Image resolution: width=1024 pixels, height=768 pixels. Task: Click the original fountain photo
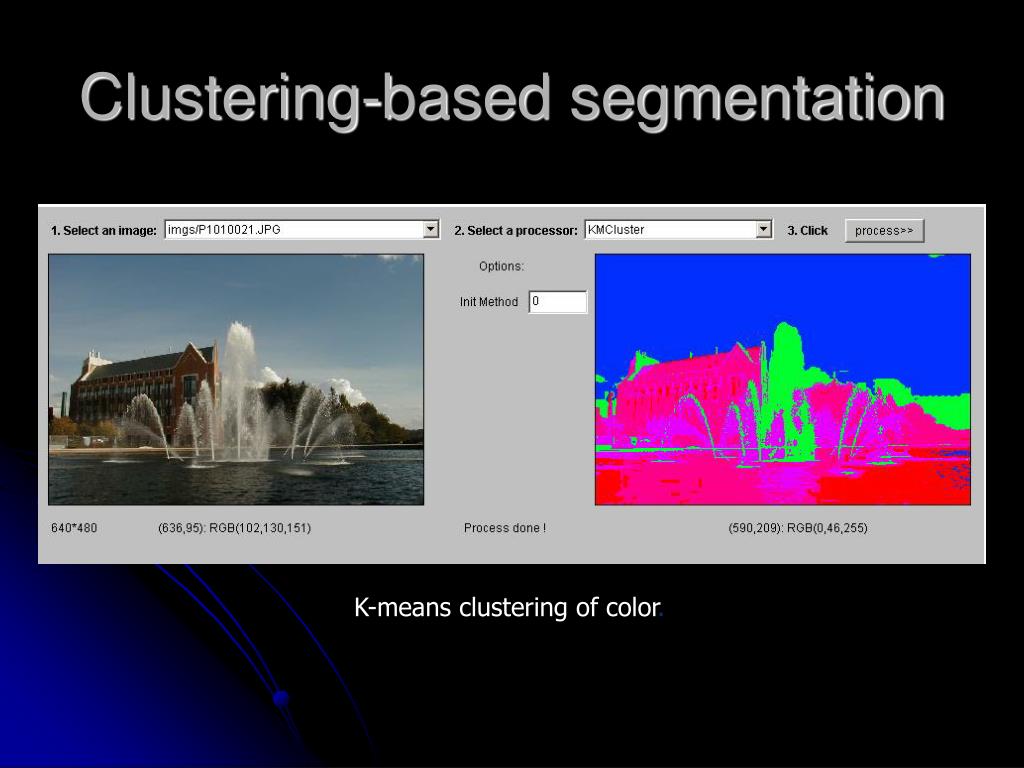click(x=236, y=379)
